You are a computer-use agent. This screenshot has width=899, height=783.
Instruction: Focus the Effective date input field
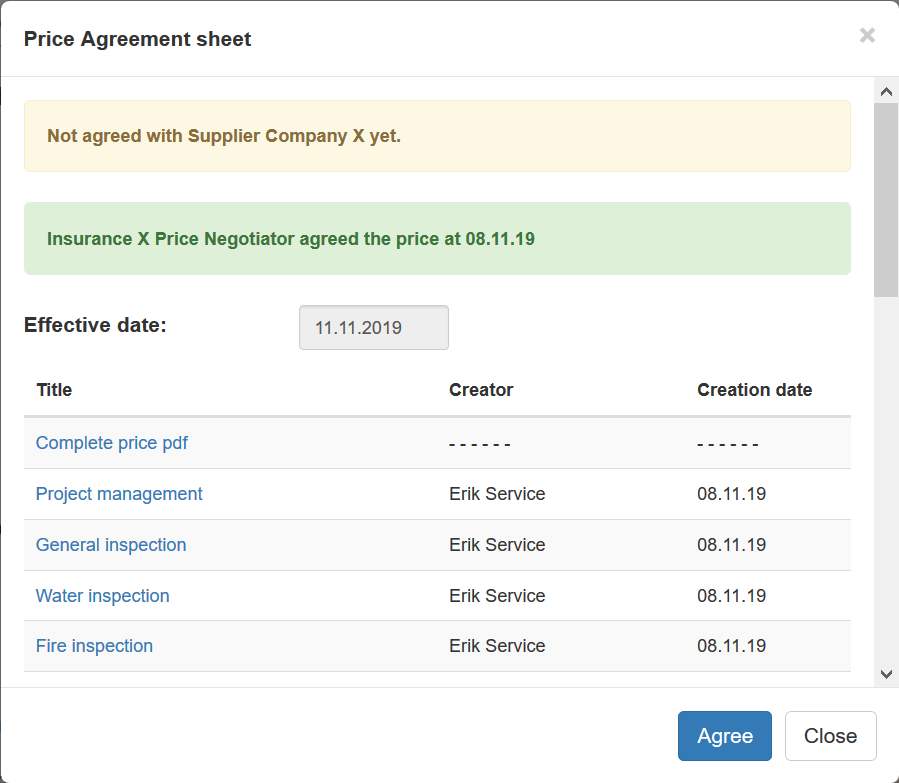pyautogui.click(x=373, y=328)
